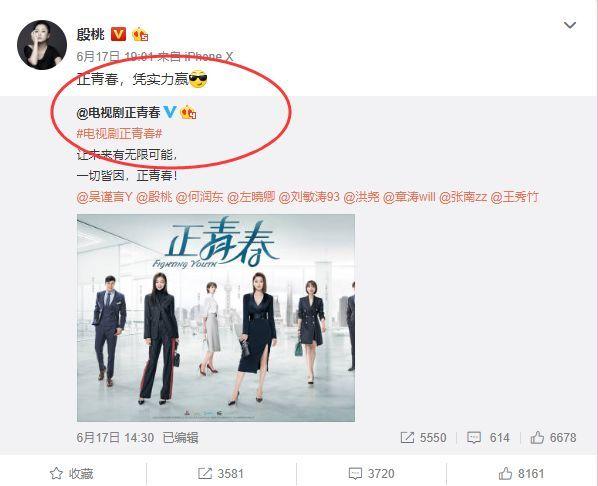
Task: Open the post options chevron menu
Action: 570,25
